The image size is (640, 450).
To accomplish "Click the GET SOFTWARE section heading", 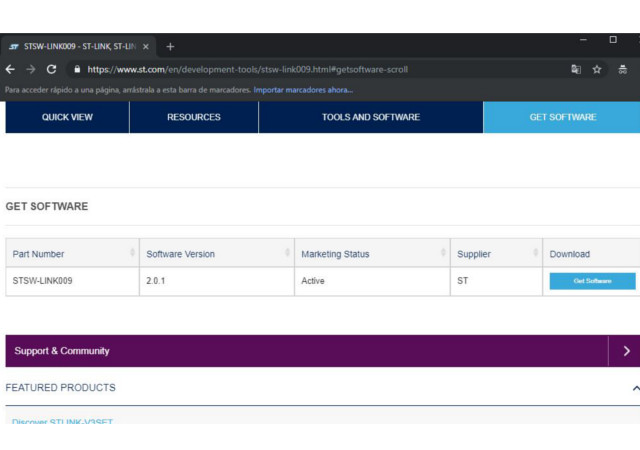I will [47, 206].
